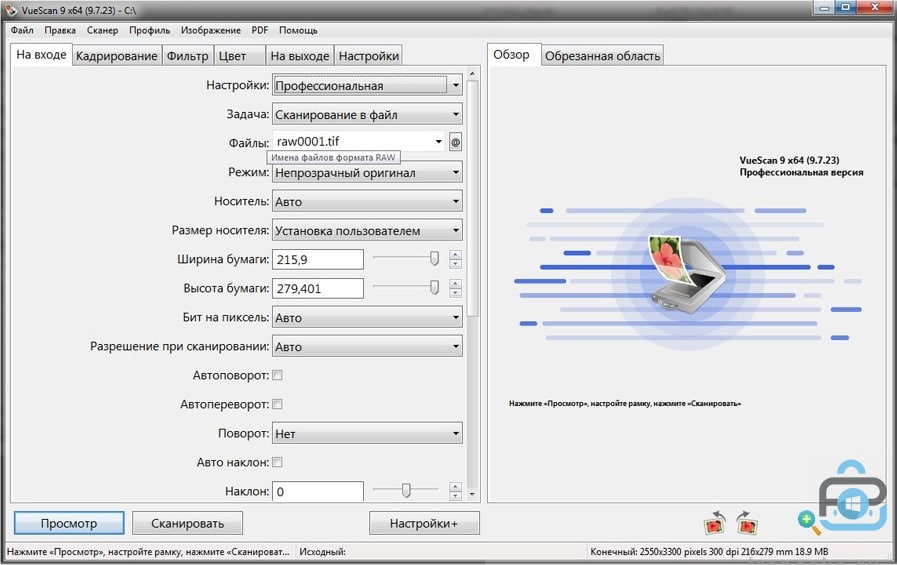The image size is (897, 565).
Task: Click the Просмотр button
Action: click(69, 523)
